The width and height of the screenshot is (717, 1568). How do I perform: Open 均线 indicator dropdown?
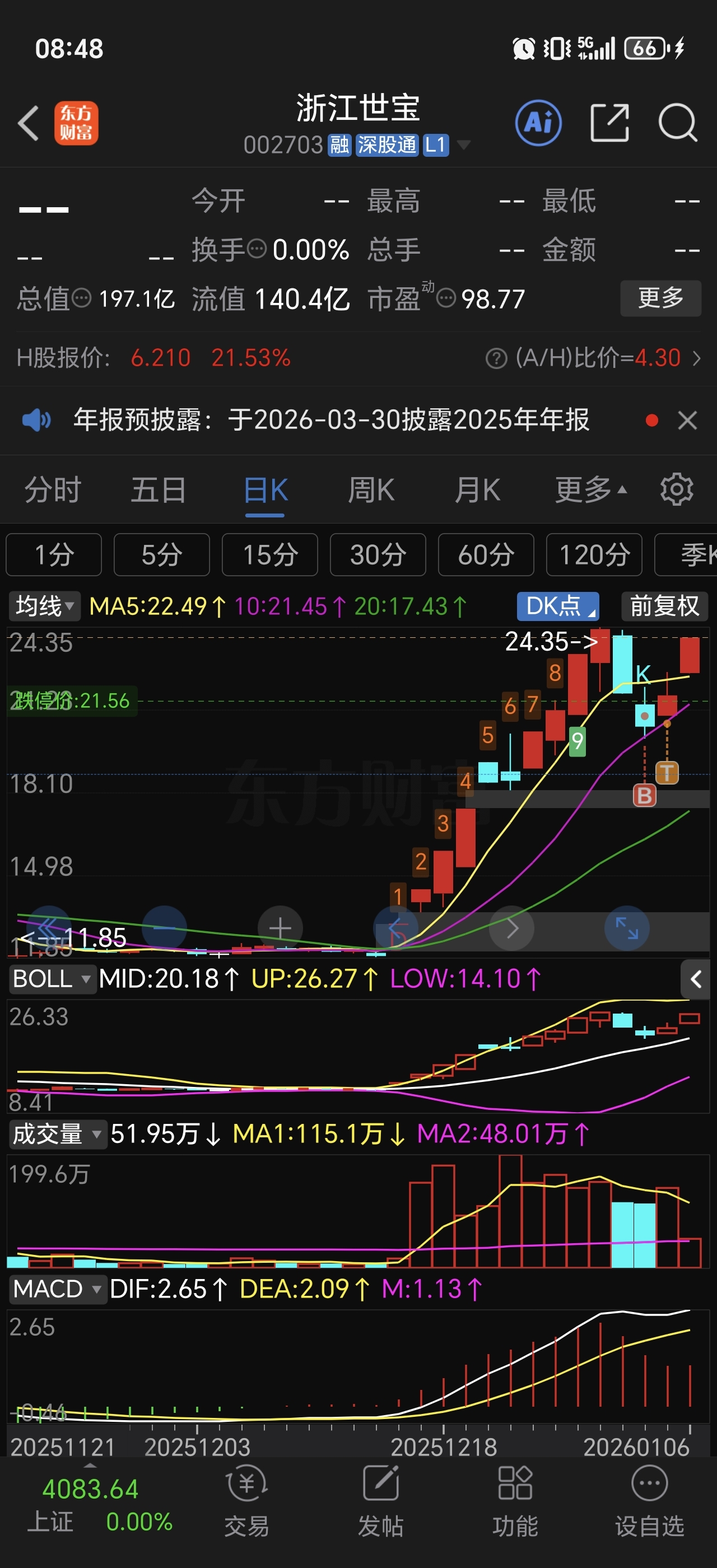coord(44,606)
